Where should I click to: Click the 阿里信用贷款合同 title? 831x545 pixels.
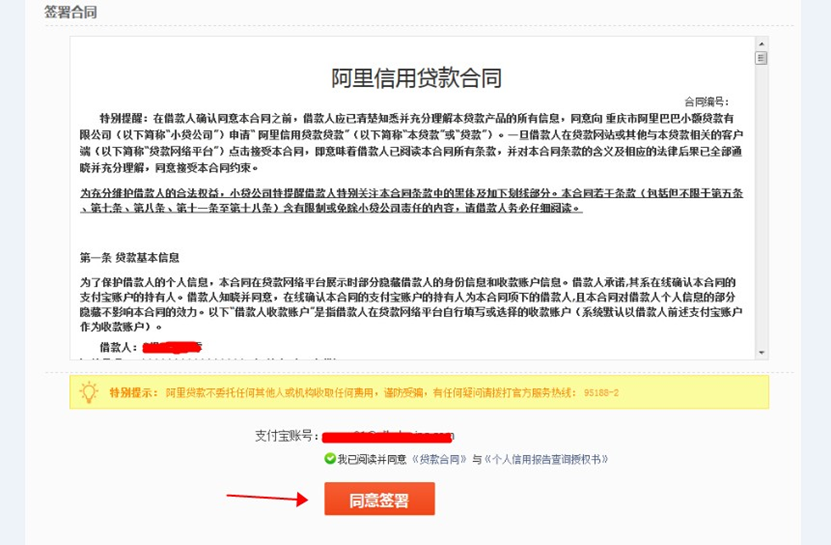(417, 78)
